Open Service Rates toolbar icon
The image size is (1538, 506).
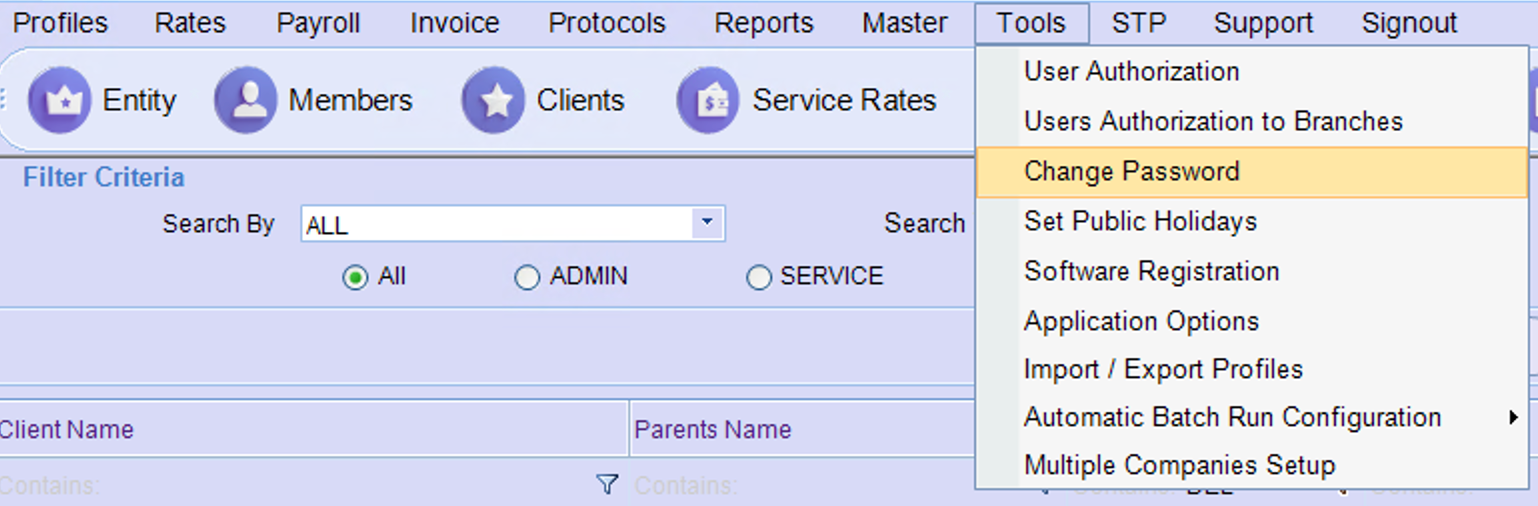(x=709, y=100)
